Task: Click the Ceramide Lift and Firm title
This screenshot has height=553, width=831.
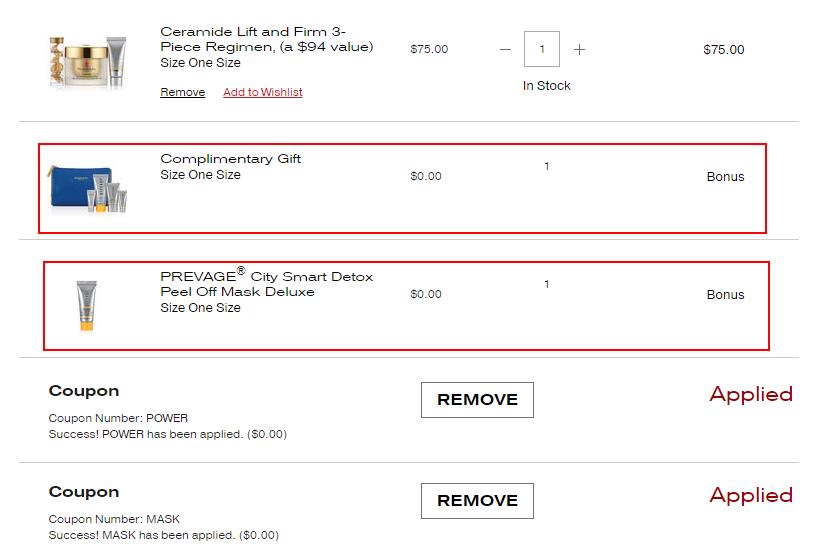Action: coord(266,39)
